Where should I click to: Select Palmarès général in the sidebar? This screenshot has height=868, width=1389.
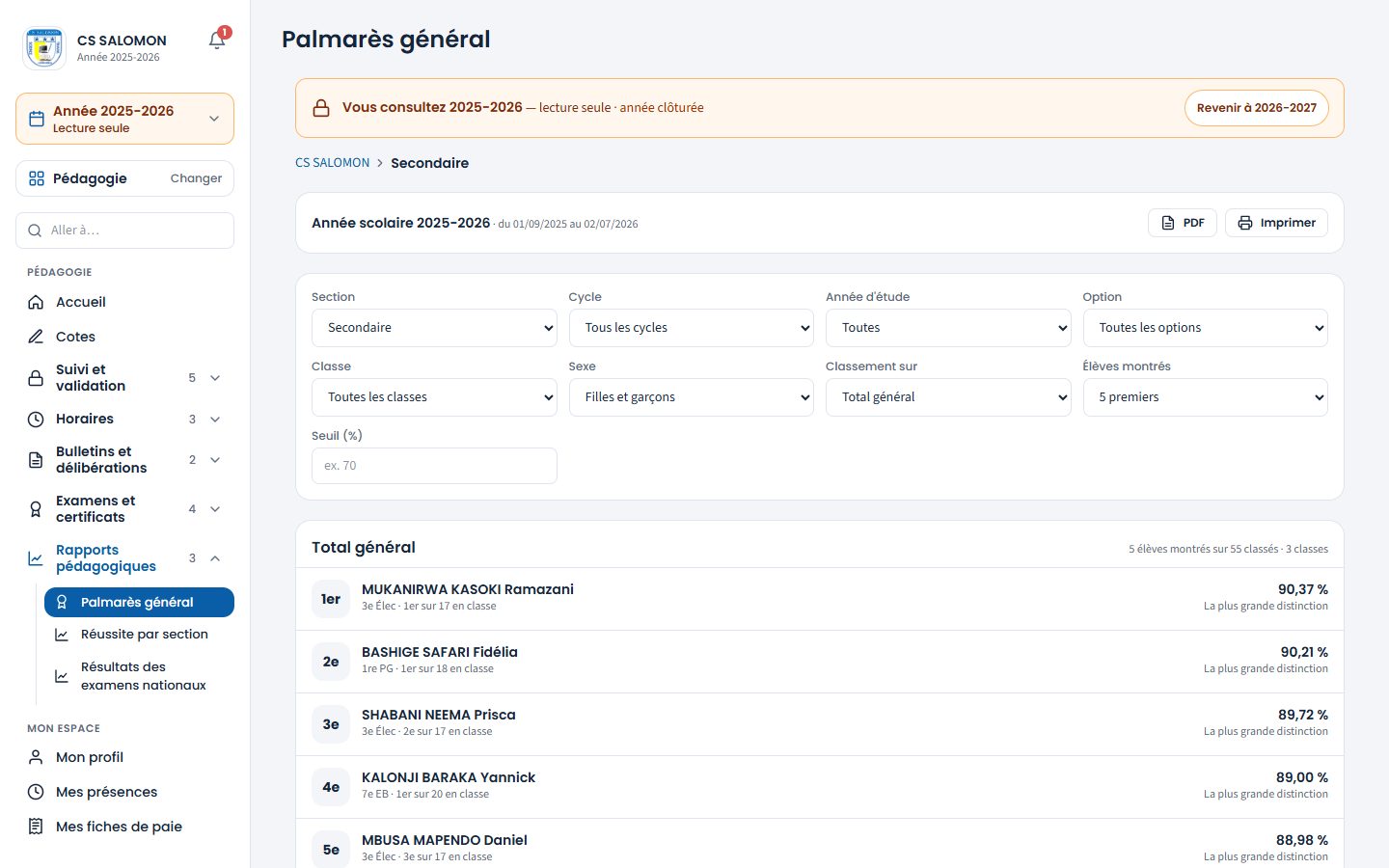(x=139, y=602)
